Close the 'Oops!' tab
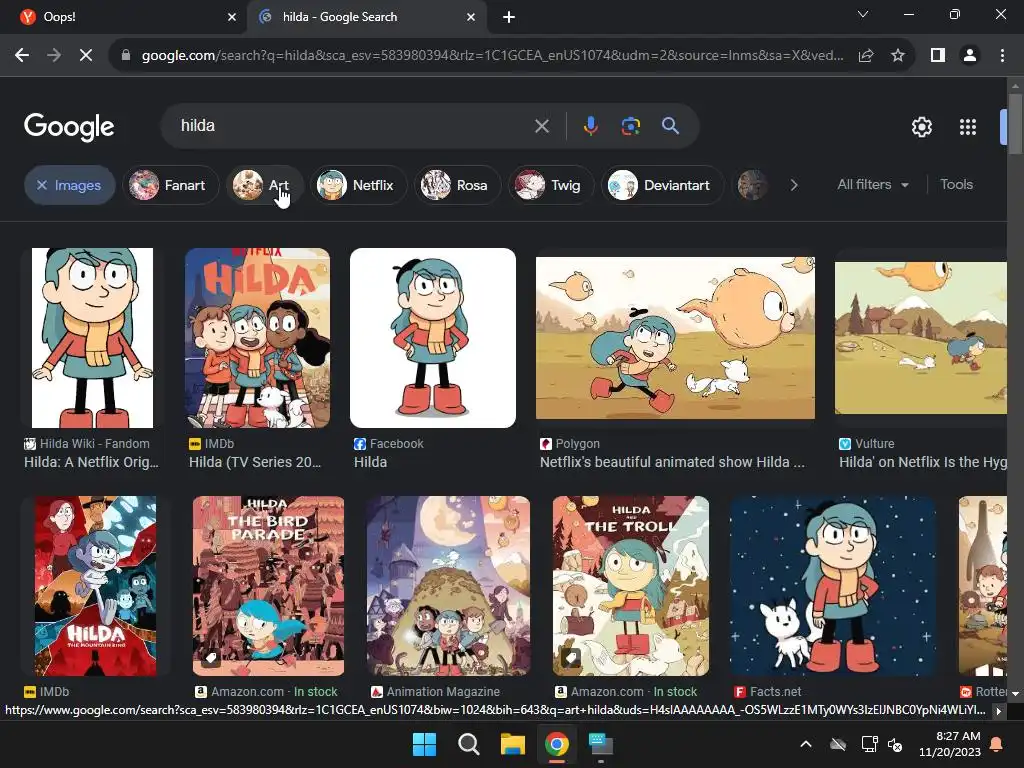 pos(232,17)
